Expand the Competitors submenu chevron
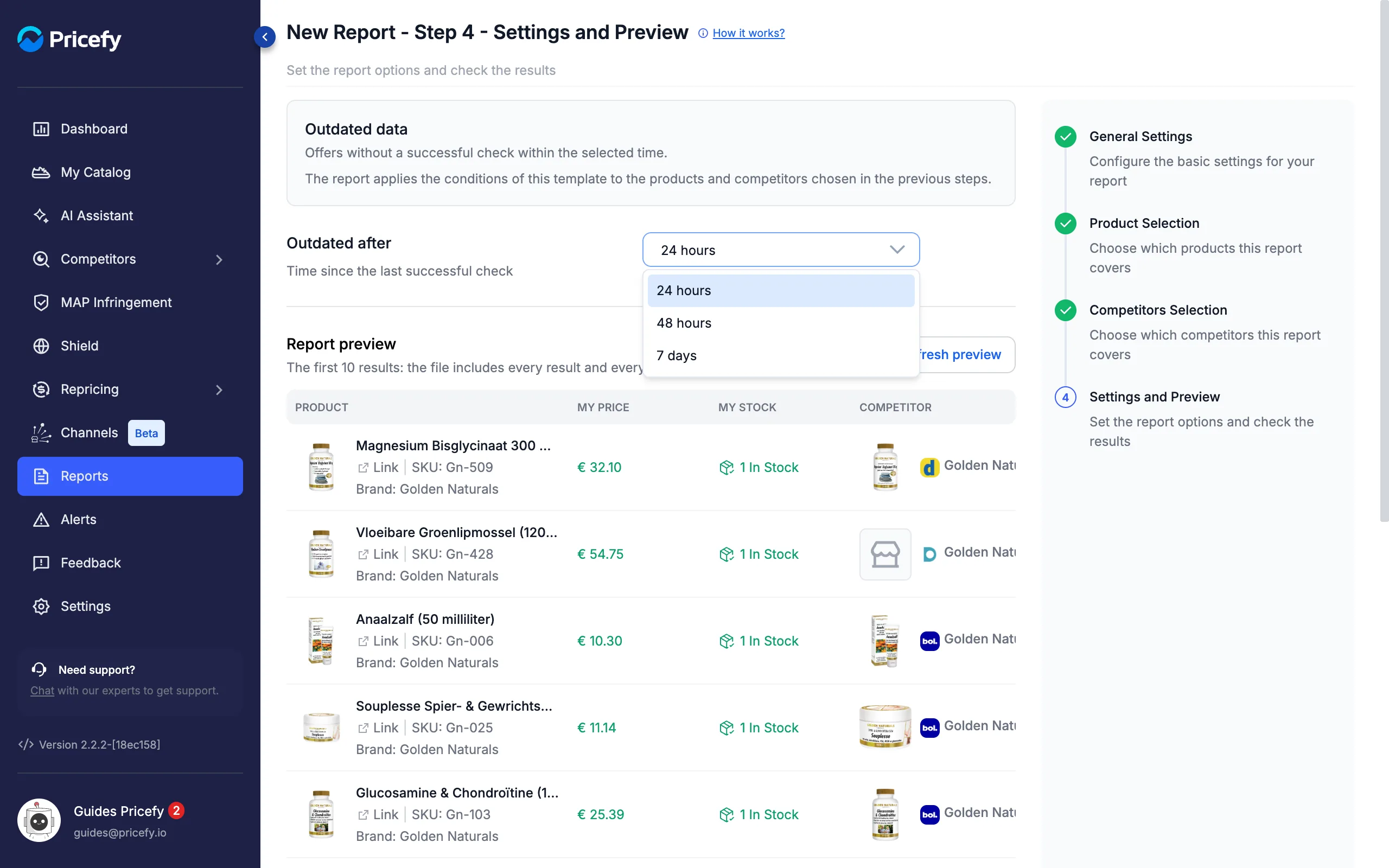The height and width of the screenshot is (868, 1389). pos(219,259)
